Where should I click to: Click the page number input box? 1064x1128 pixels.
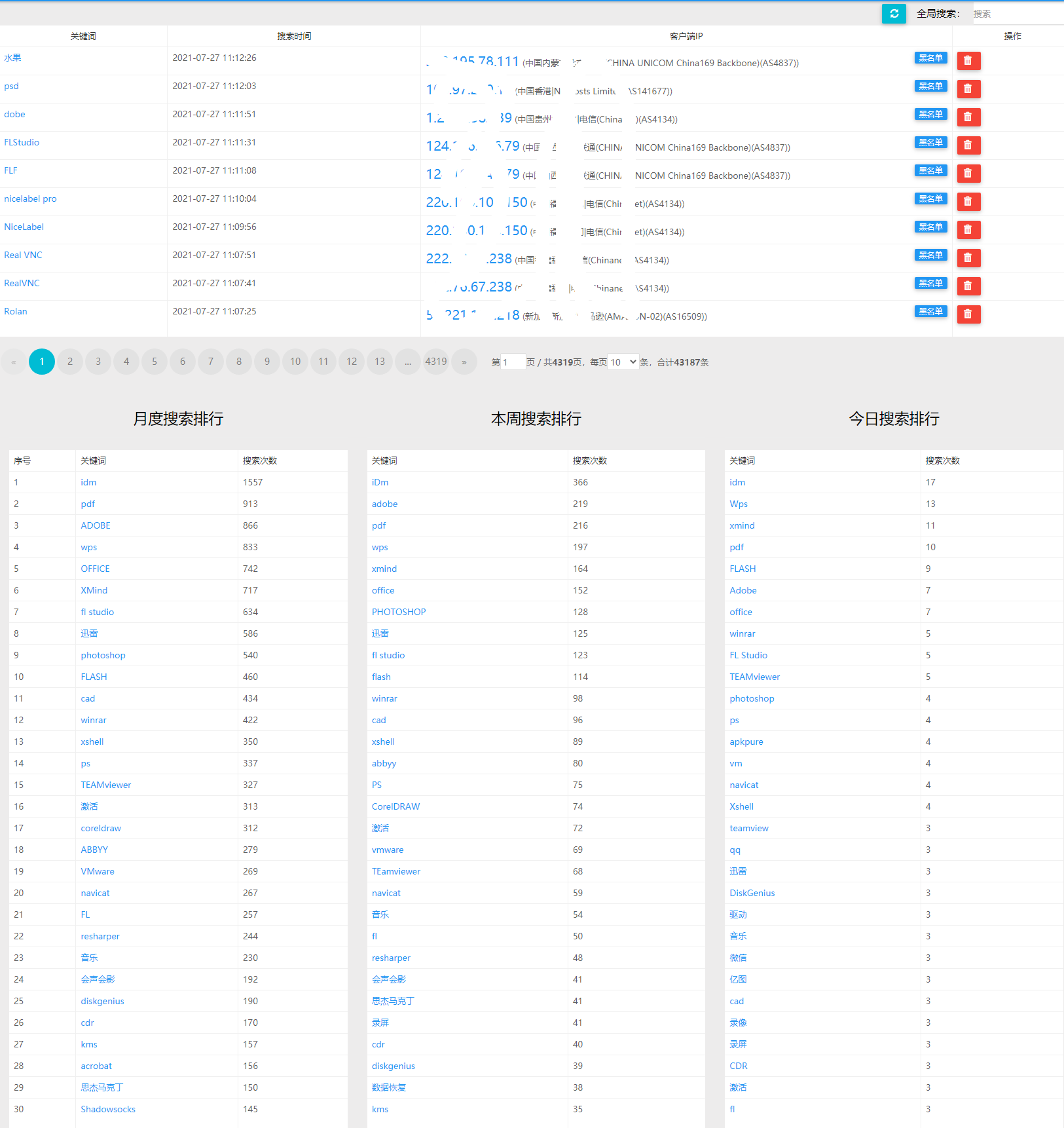click(x=513, y=362)
